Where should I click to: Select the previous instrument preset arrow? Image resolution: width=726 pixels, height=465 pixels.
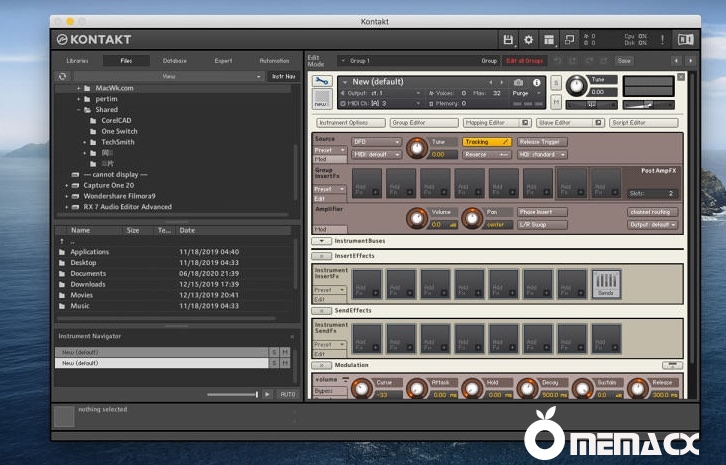pyautogui.click(x=491, y=82)
